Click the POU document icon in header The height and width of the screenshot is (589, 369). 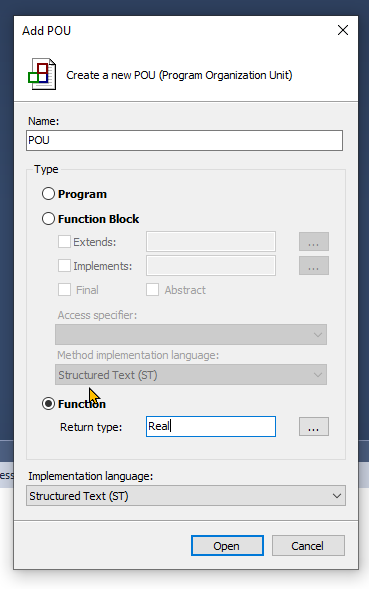(42, 74)
